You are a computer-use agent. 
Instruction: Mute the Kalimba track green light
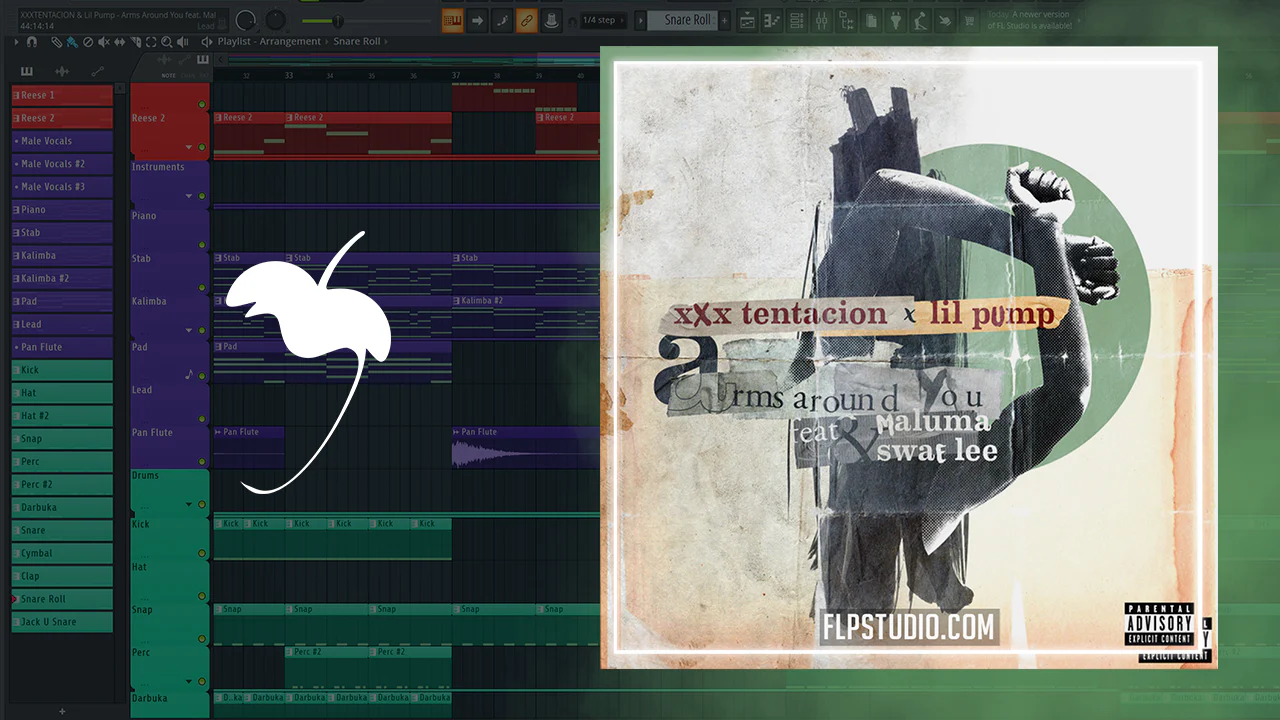tap(202, 331)
